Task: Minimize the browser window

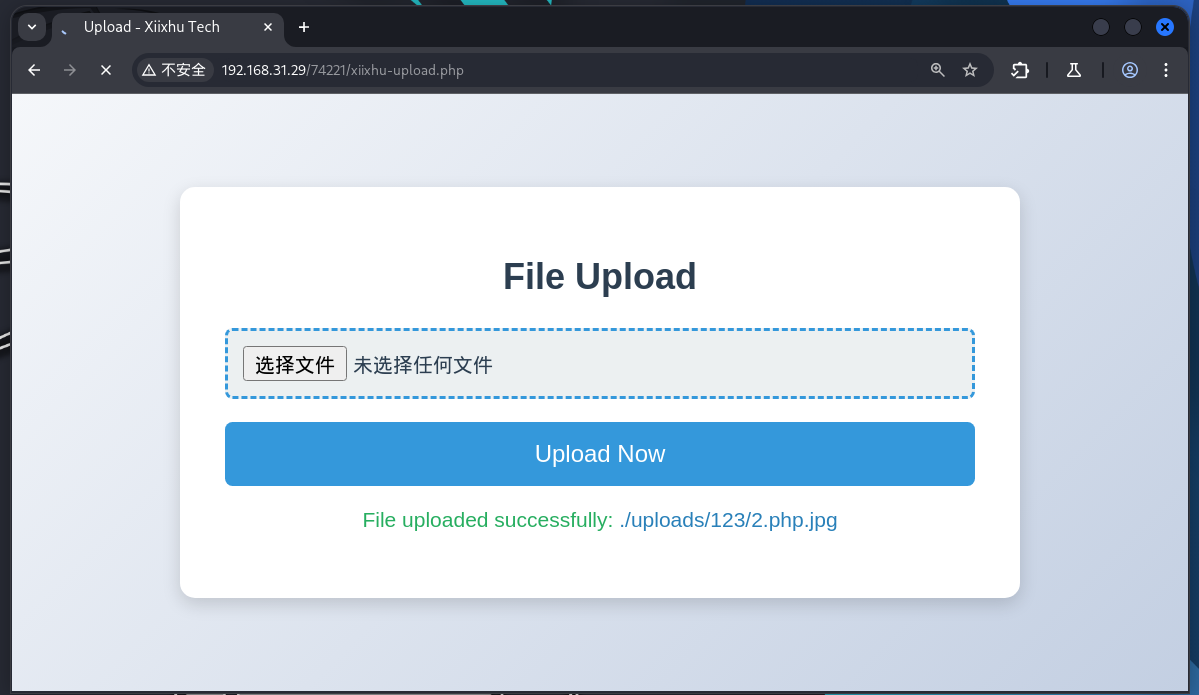Action: coord(1101,27)
